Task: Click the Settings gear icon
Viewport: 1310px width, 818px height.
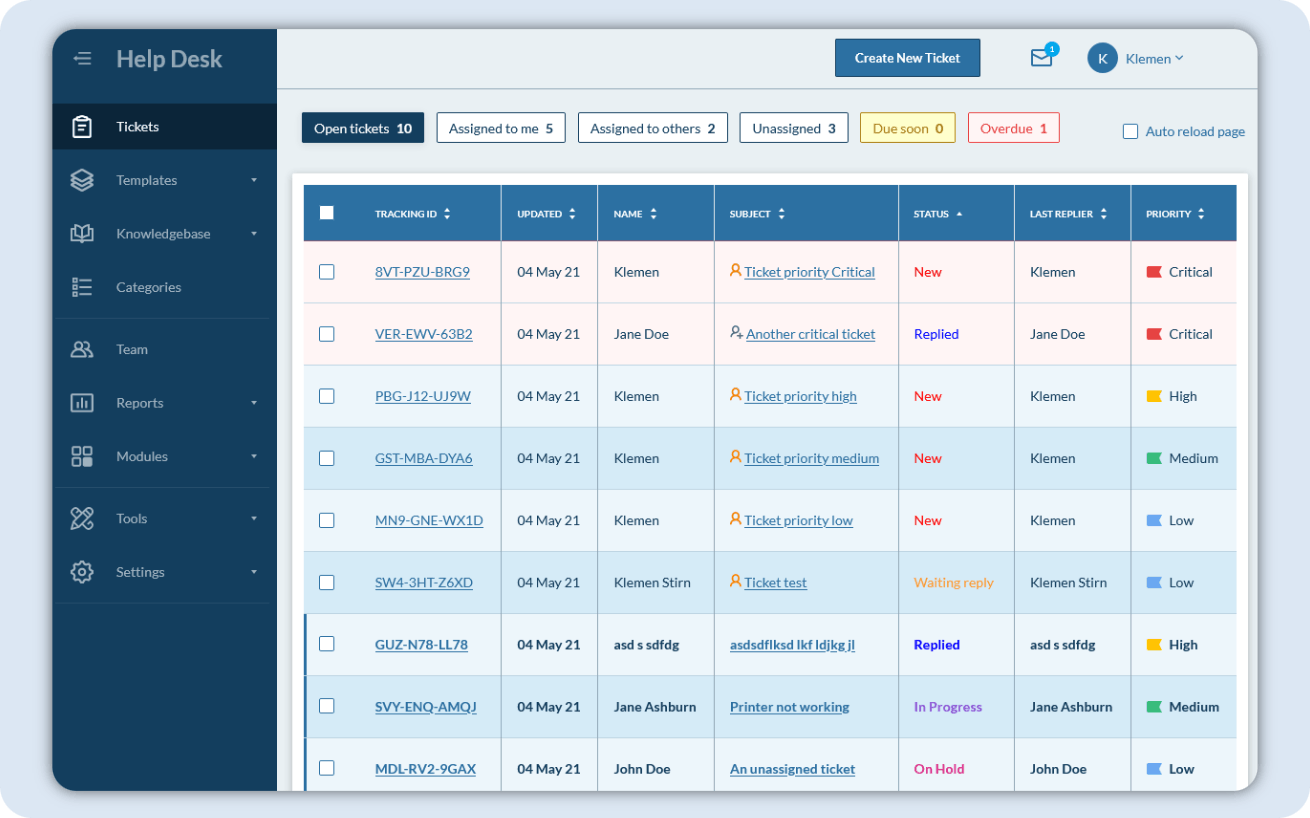Action: pos(82,572)
